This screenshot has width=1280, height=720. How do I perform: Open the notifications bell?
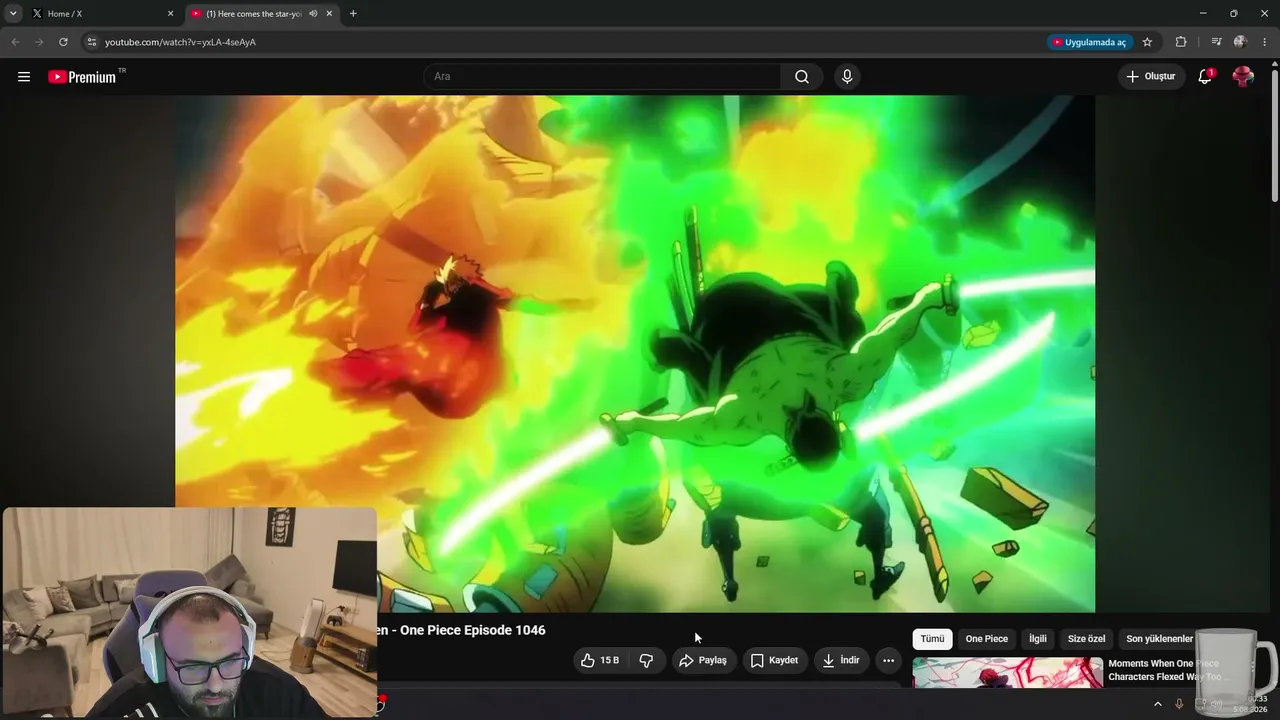pos(1205,77)
